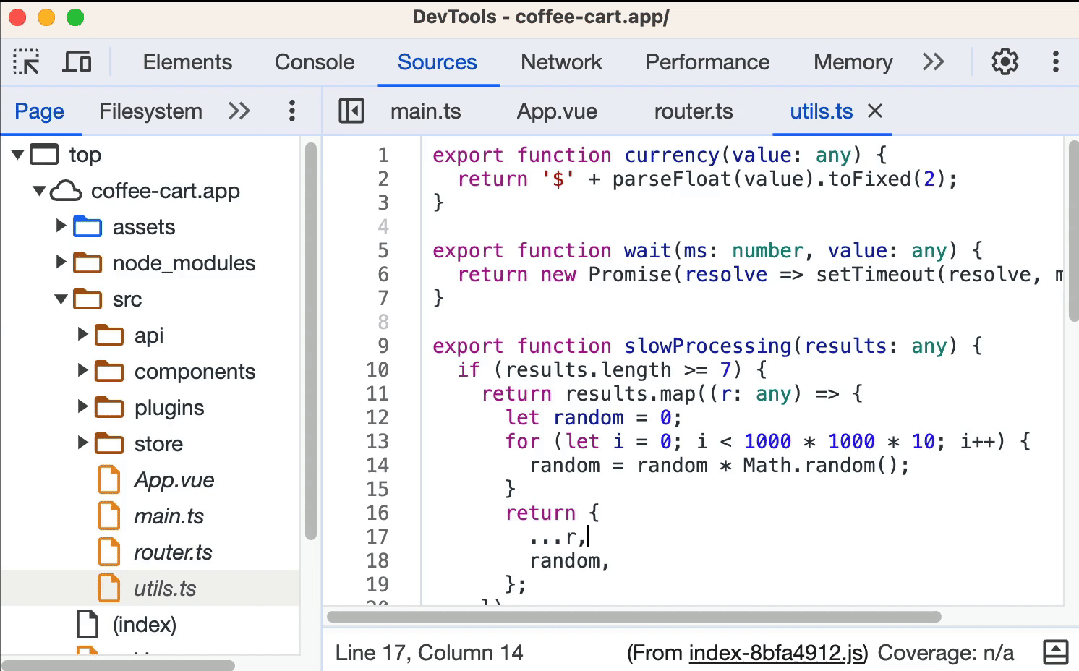The image size is (1079, 671).
Task: Follow the index-8bfa4912.js source link
Action: [x=777, y=652]
